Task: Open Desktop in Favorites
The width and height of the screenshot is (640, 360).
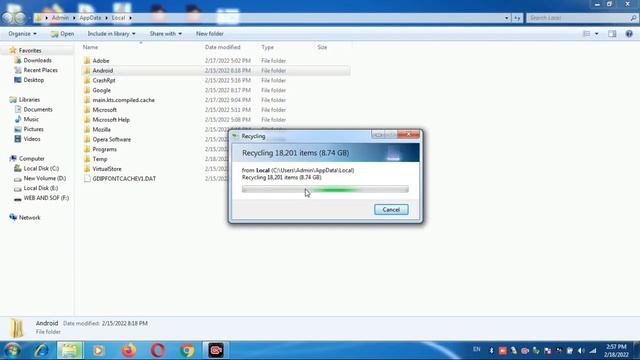Action: (x=33, y=80)
